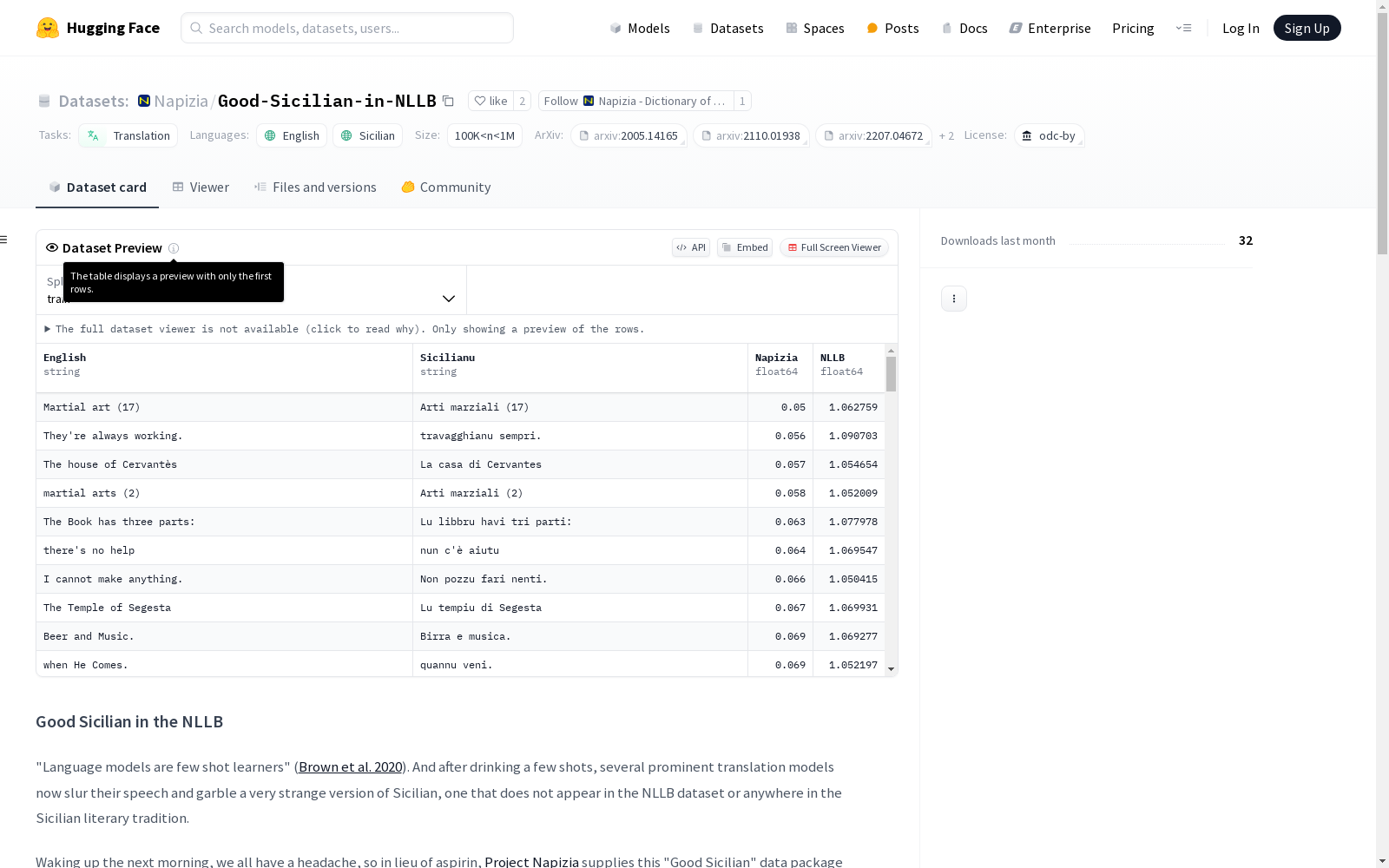The height and width of the screenshot is (868, 1389).
Task: Click the Sign Up button
Action: (x=1307, y=28)
